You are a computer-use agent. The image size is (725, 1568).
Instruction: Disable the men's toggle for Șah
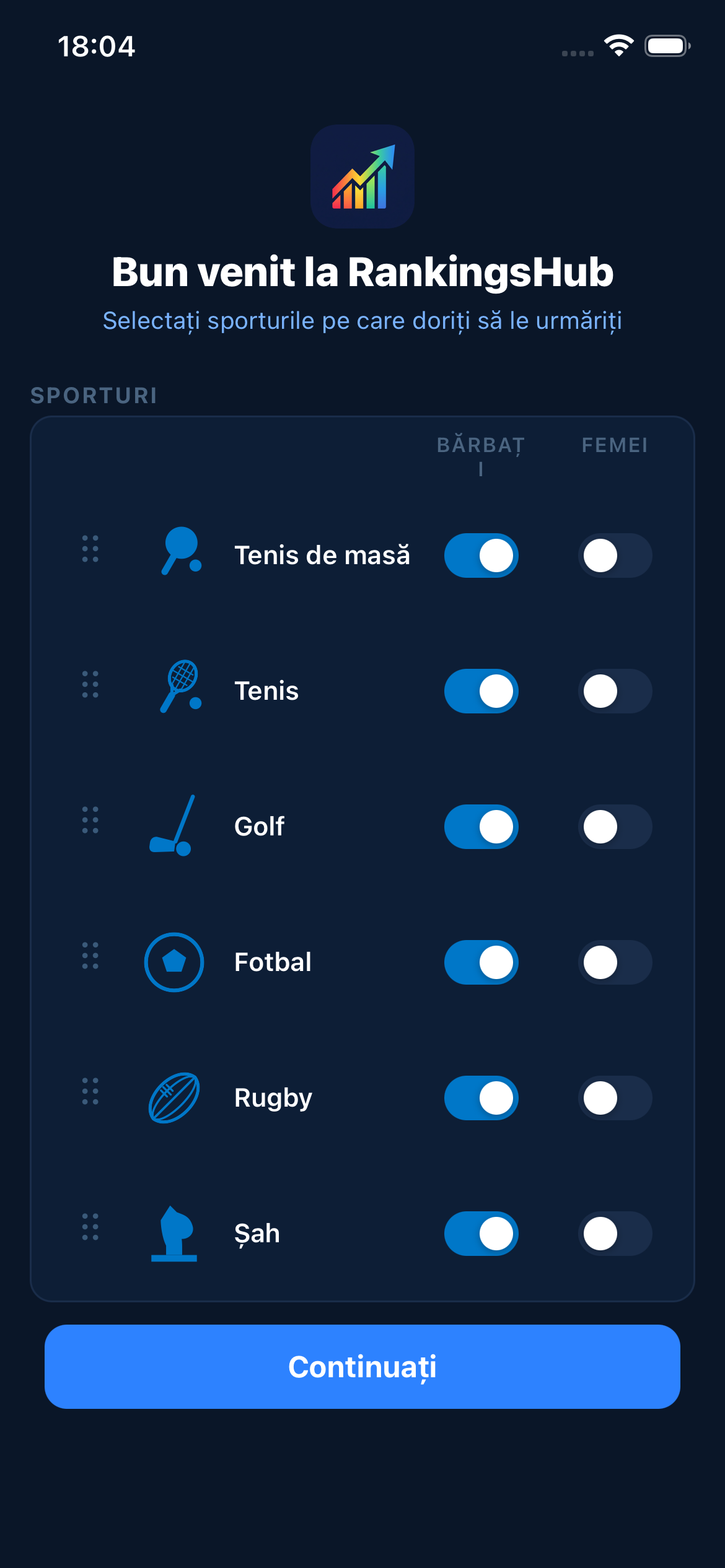point(481,1234)
